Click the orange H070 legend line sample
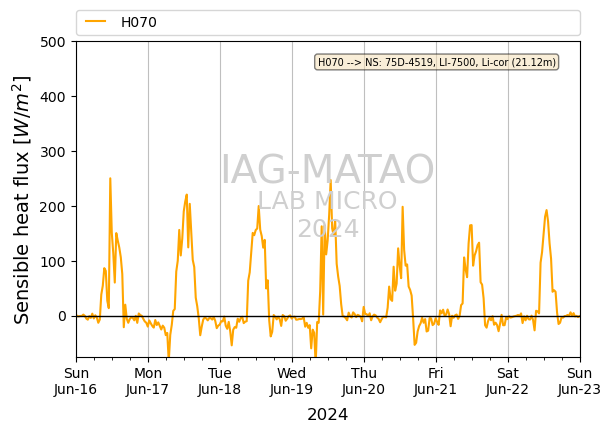 click(95, 21)
